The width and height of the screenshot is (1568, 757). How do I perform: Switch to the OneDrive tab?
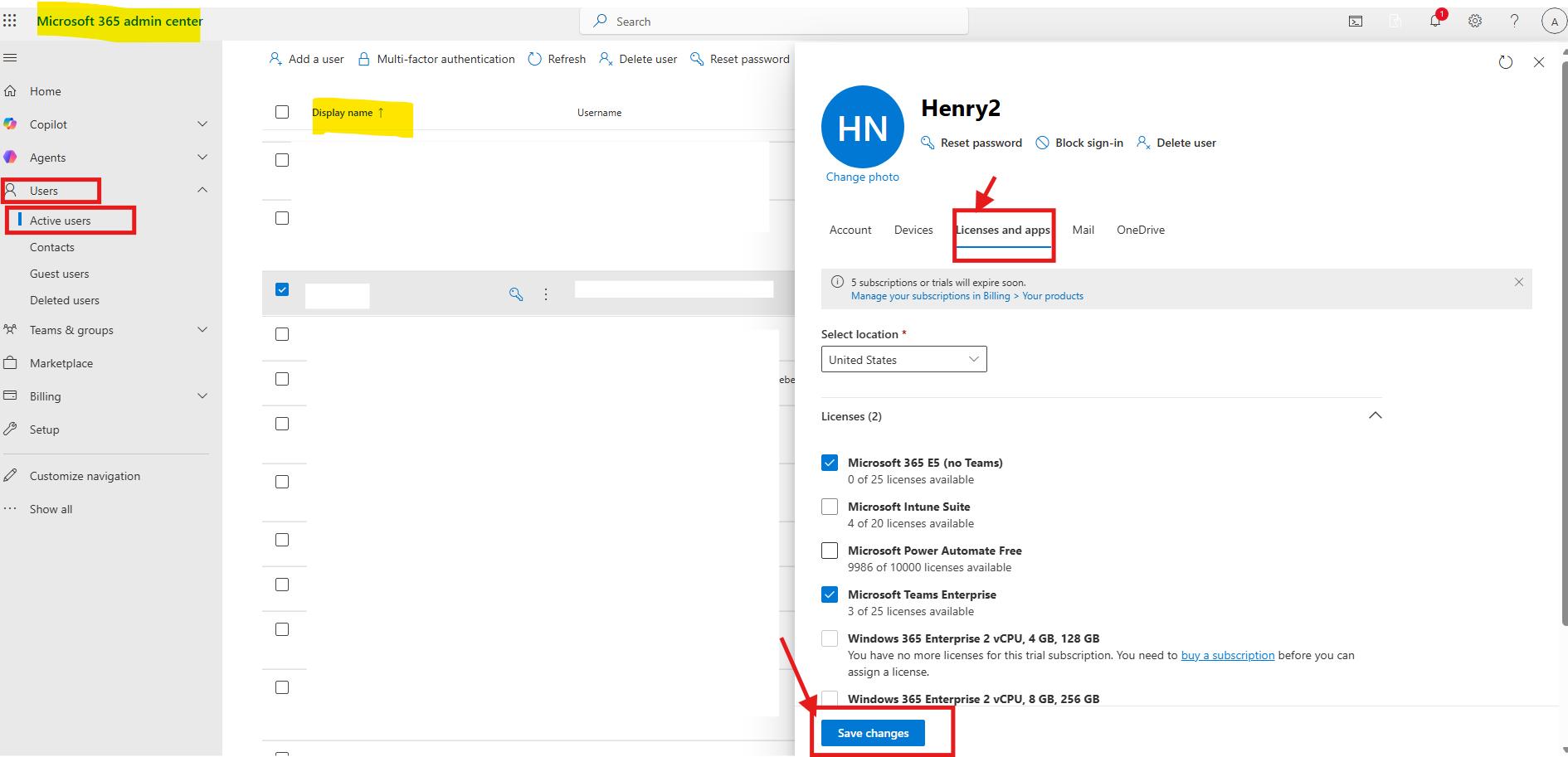(x=1141, y=230)
